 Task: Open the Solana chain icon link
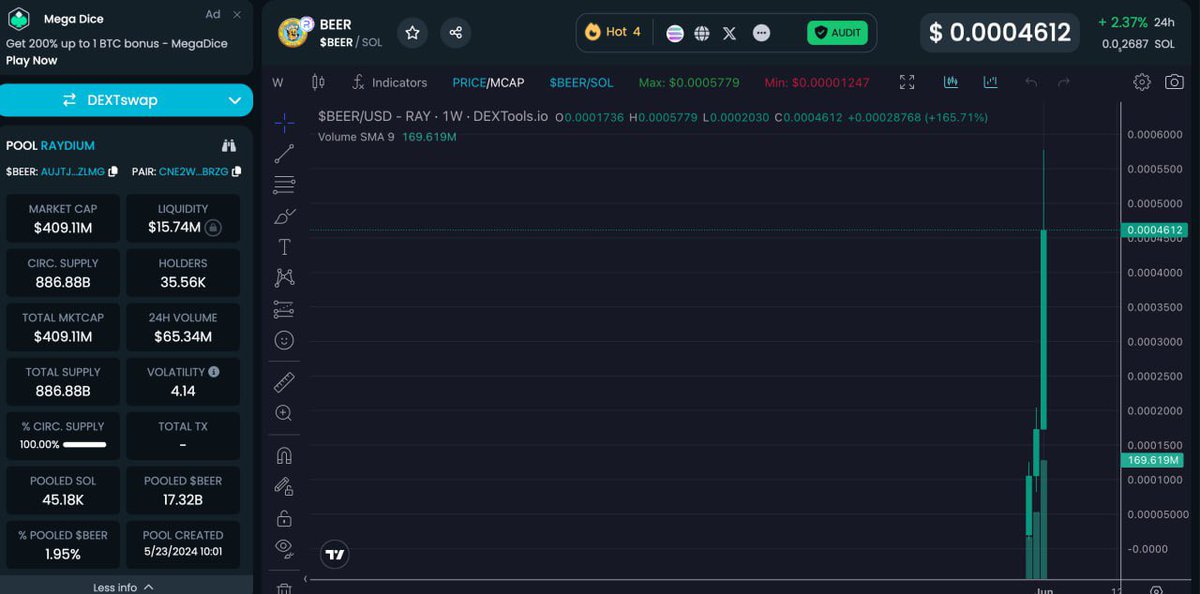coord(675,33)
